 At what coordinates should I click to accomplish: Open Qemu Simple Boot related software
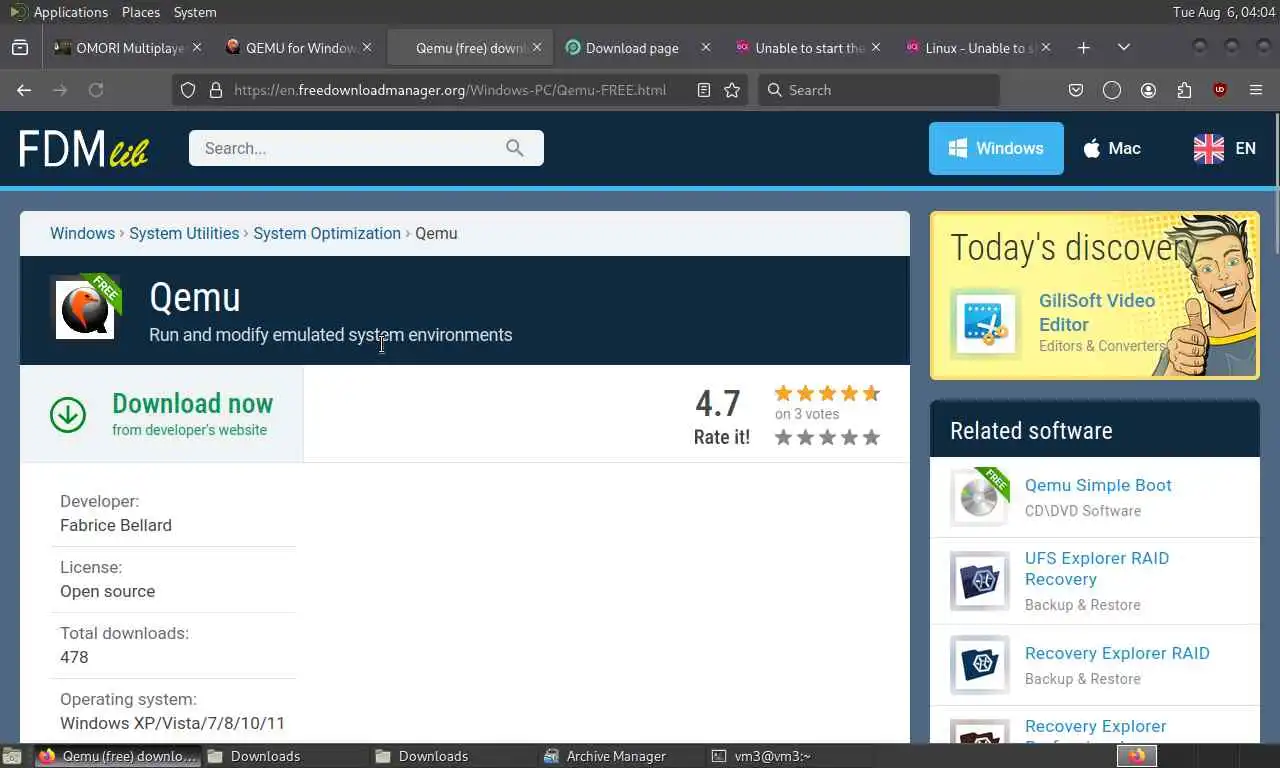click(1098, 485)
